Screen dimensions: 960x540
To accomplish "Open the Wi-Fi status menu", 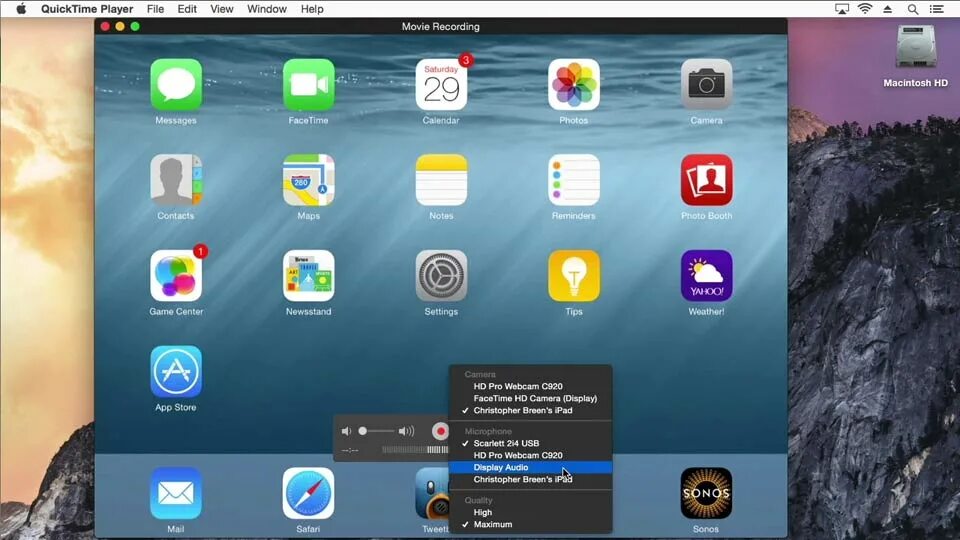I will pos(865,9).
